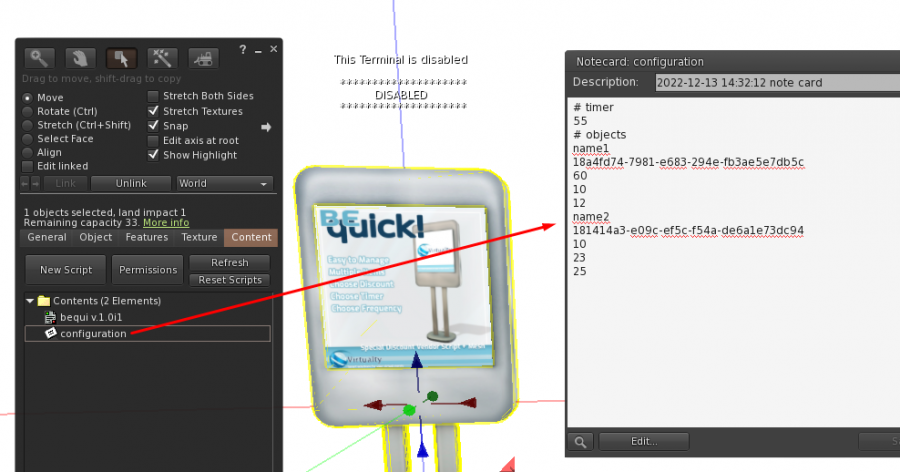Image resolution: width=900 pixels, height=472 pixels.
Task: Toggle the Edit linked checkbox
Action: 28,166
